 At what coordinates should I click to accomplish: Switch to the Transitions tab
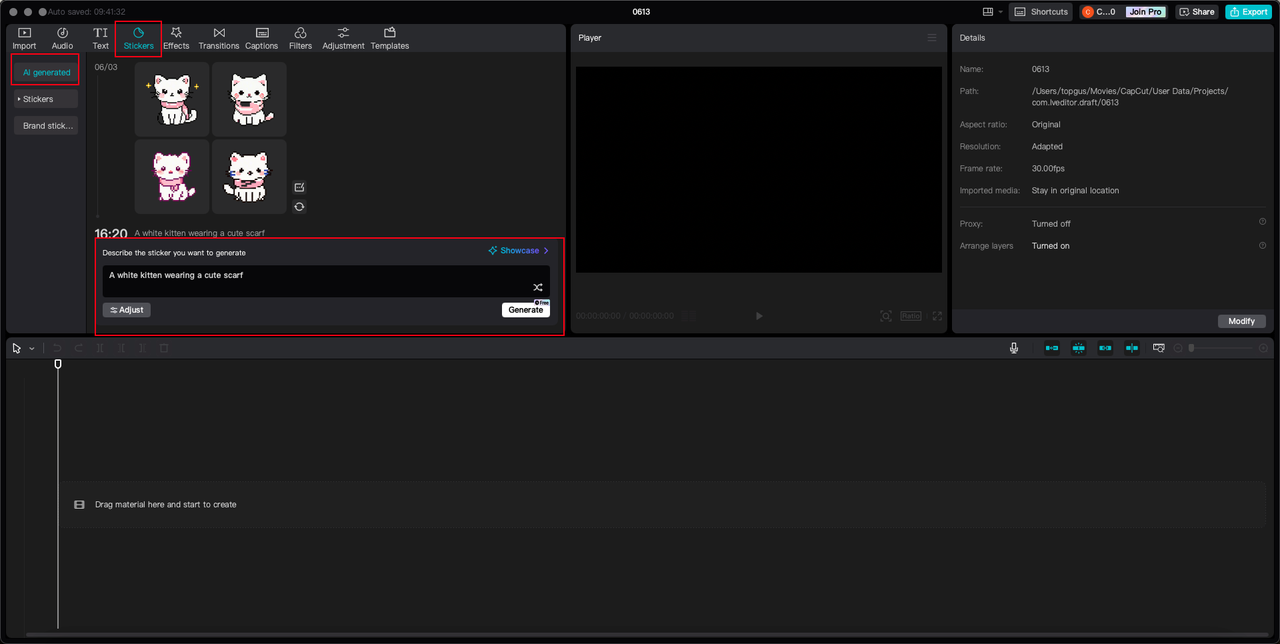(x=219, y=38)
